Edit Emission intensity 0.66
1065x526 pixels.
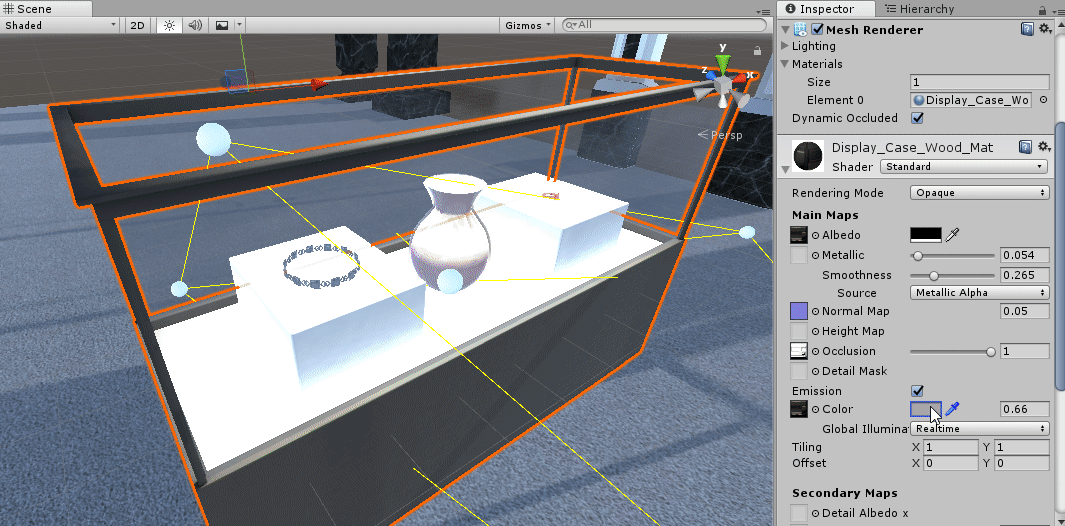(x=1025, y=409)
